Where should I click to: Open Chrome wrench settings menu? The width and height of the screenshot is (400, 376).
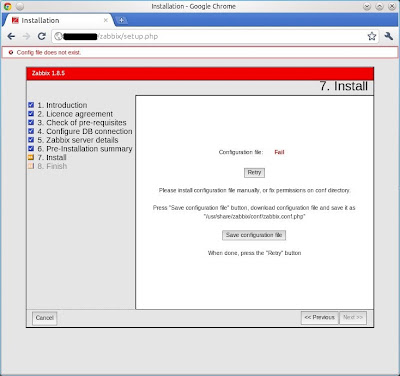(389, 36)
